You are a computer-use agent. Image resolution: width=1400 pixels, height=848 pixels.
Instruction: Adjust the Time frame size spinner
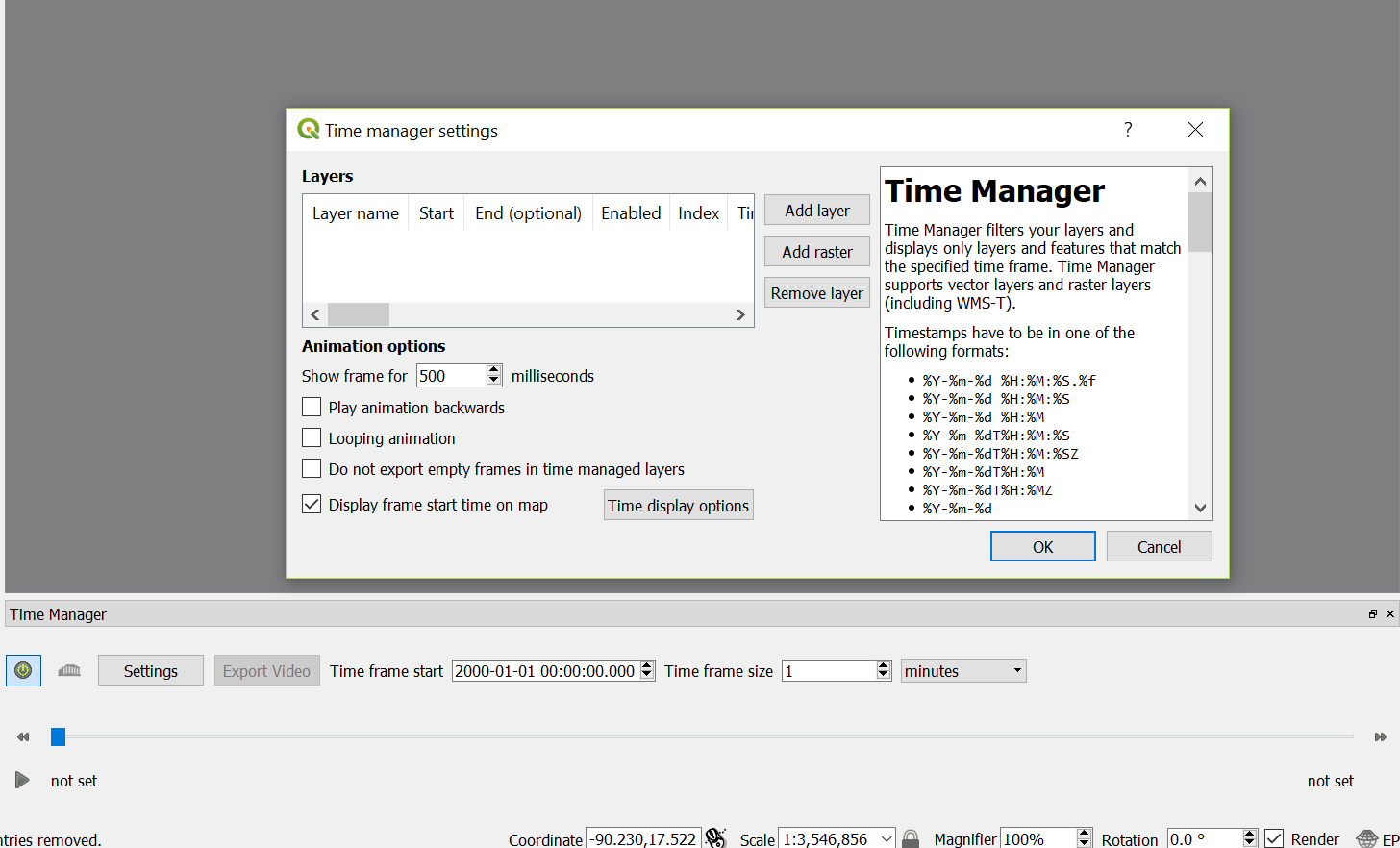pos(884,670)
